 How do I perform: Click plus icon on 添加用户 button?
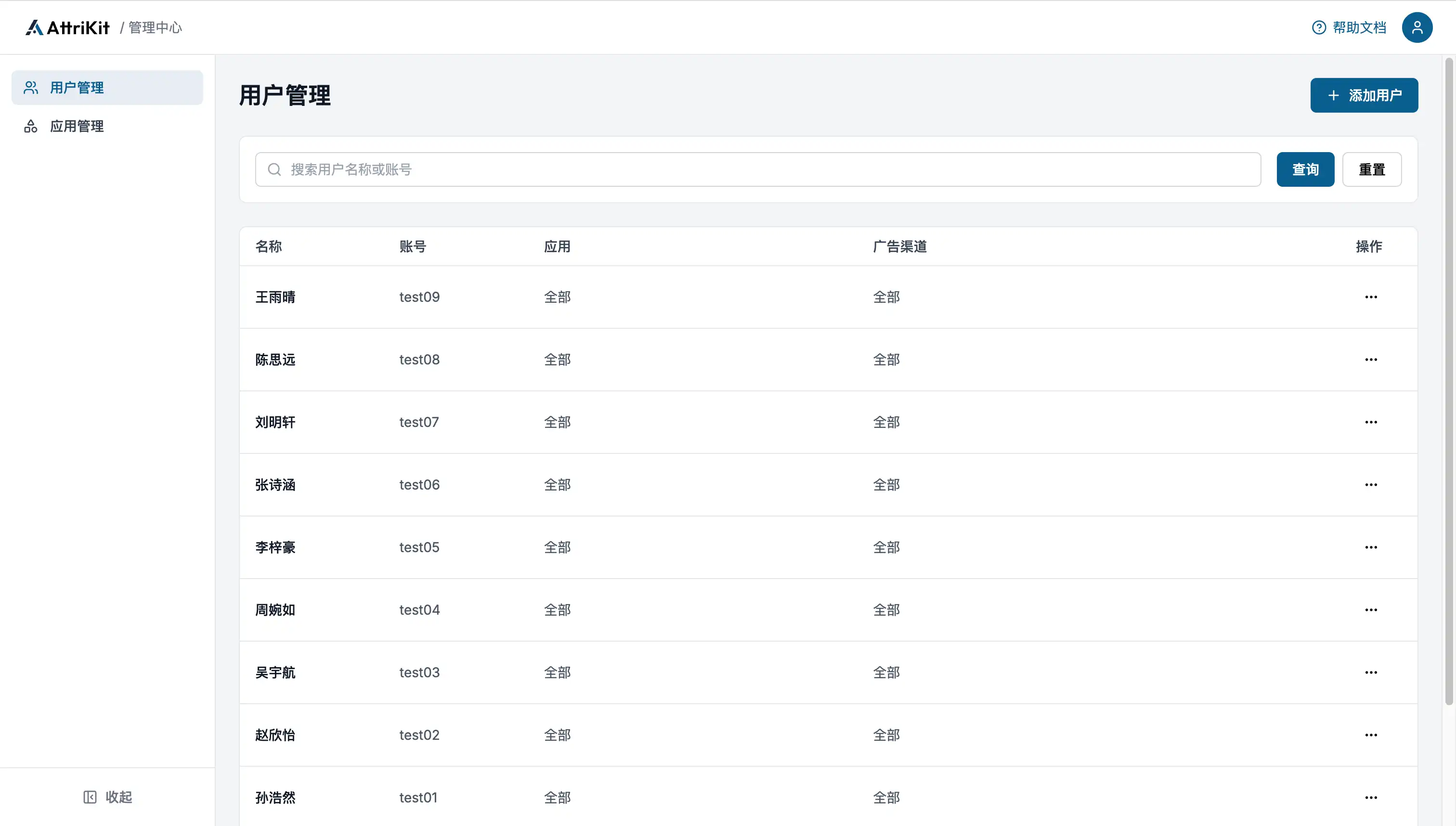tap(1333, 95)
